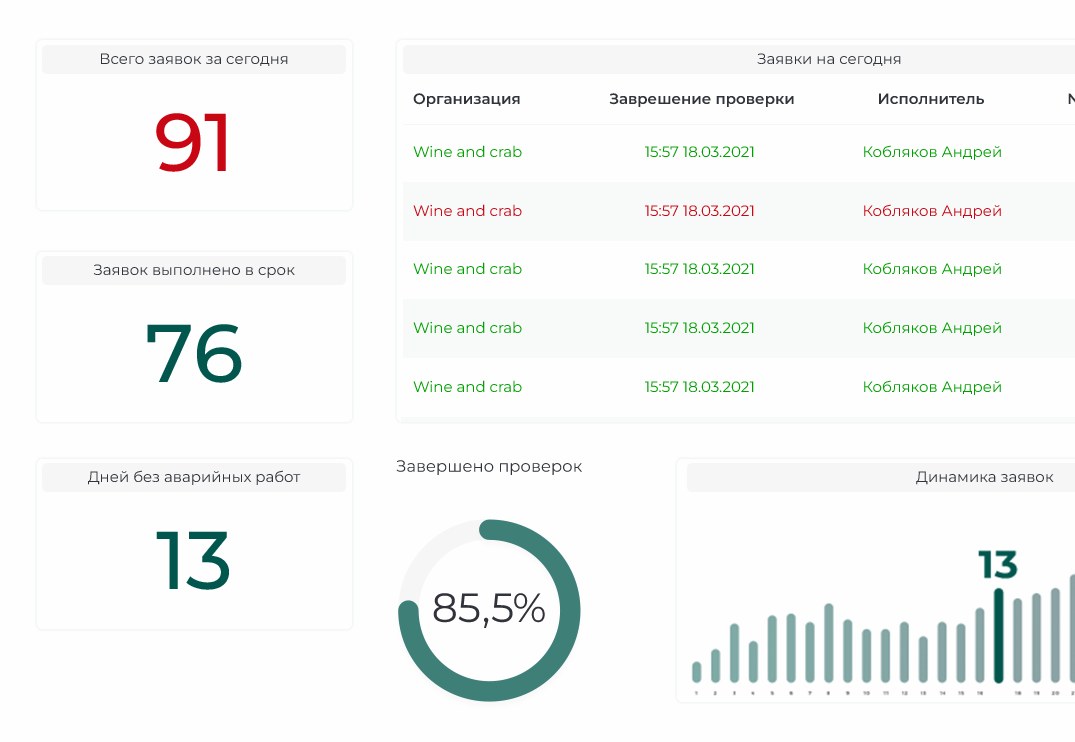Click the 'Заявок выполнено в срок' card header
Screen dimensions: 1075x742
tap(194, 270)
